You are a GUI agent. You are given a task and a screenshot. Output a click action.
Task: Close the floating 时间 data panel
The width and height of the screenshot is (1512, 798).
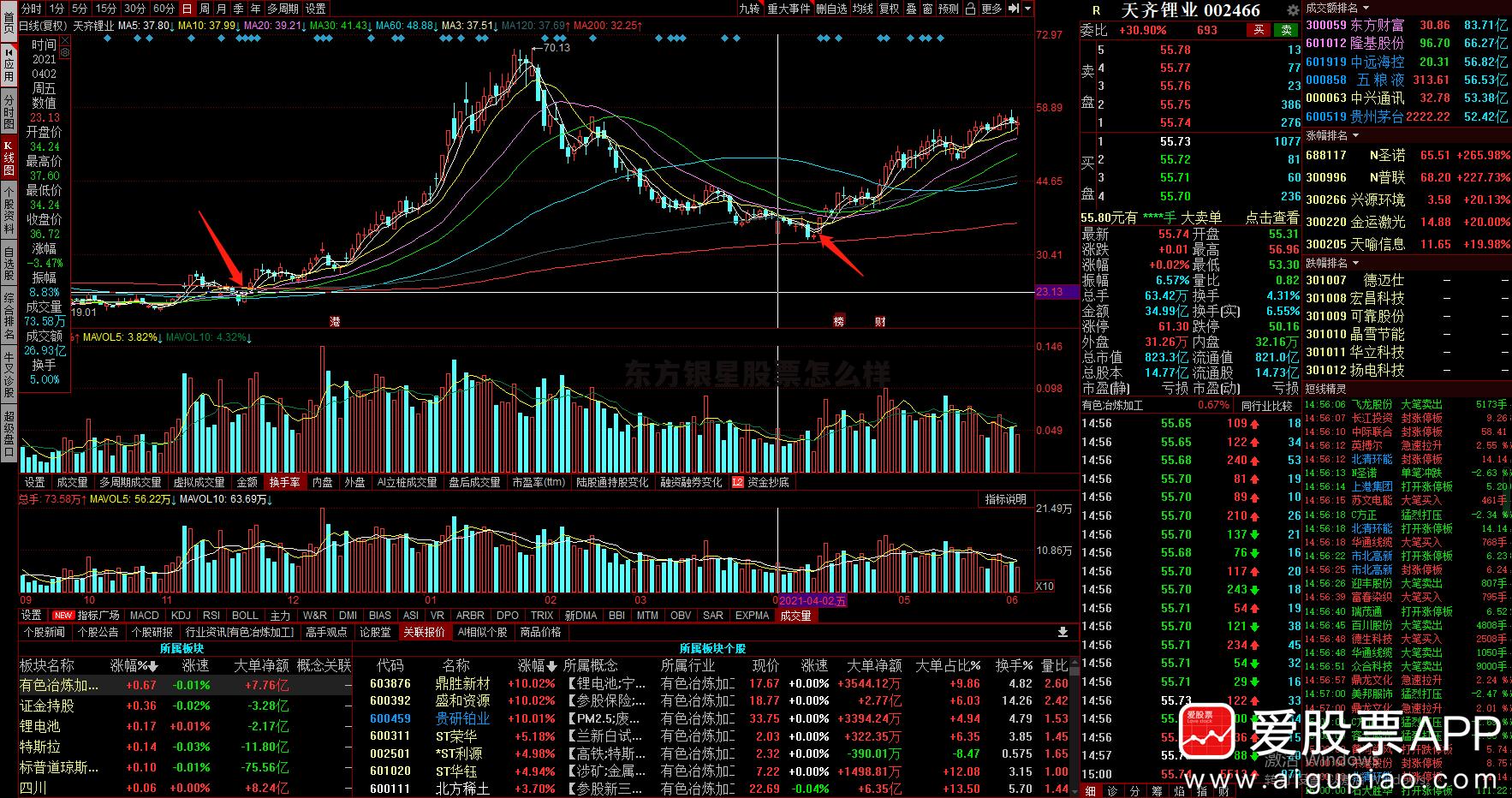65,39
